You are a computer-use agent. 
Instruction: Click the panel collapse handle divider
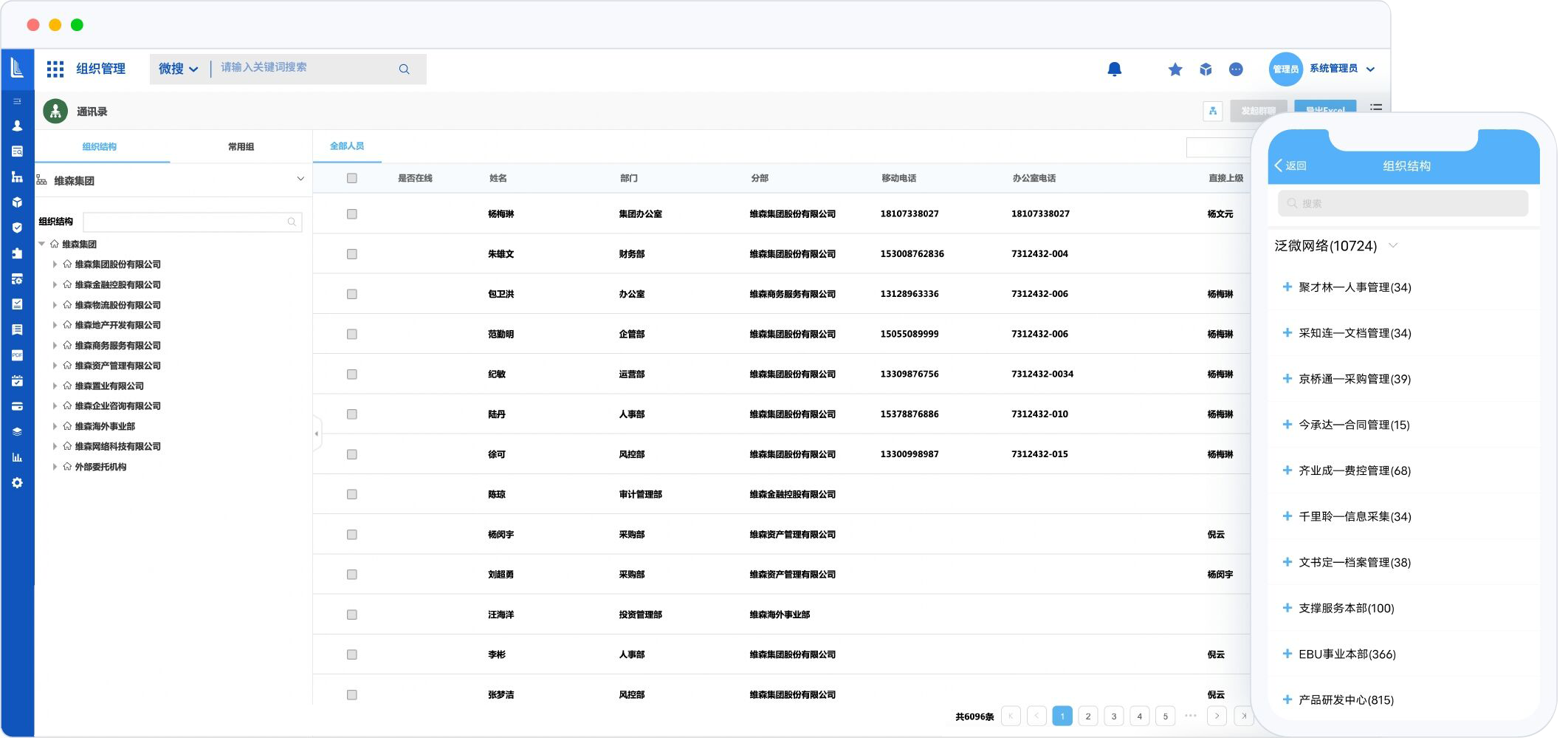coord(317,434)
